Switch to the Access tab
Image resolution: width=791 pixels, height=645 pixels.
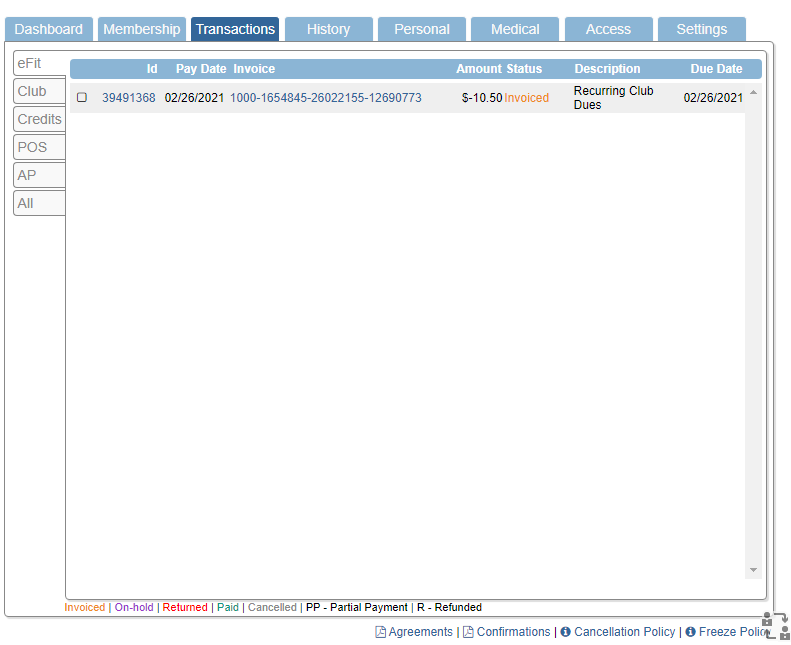coord(608,29)
